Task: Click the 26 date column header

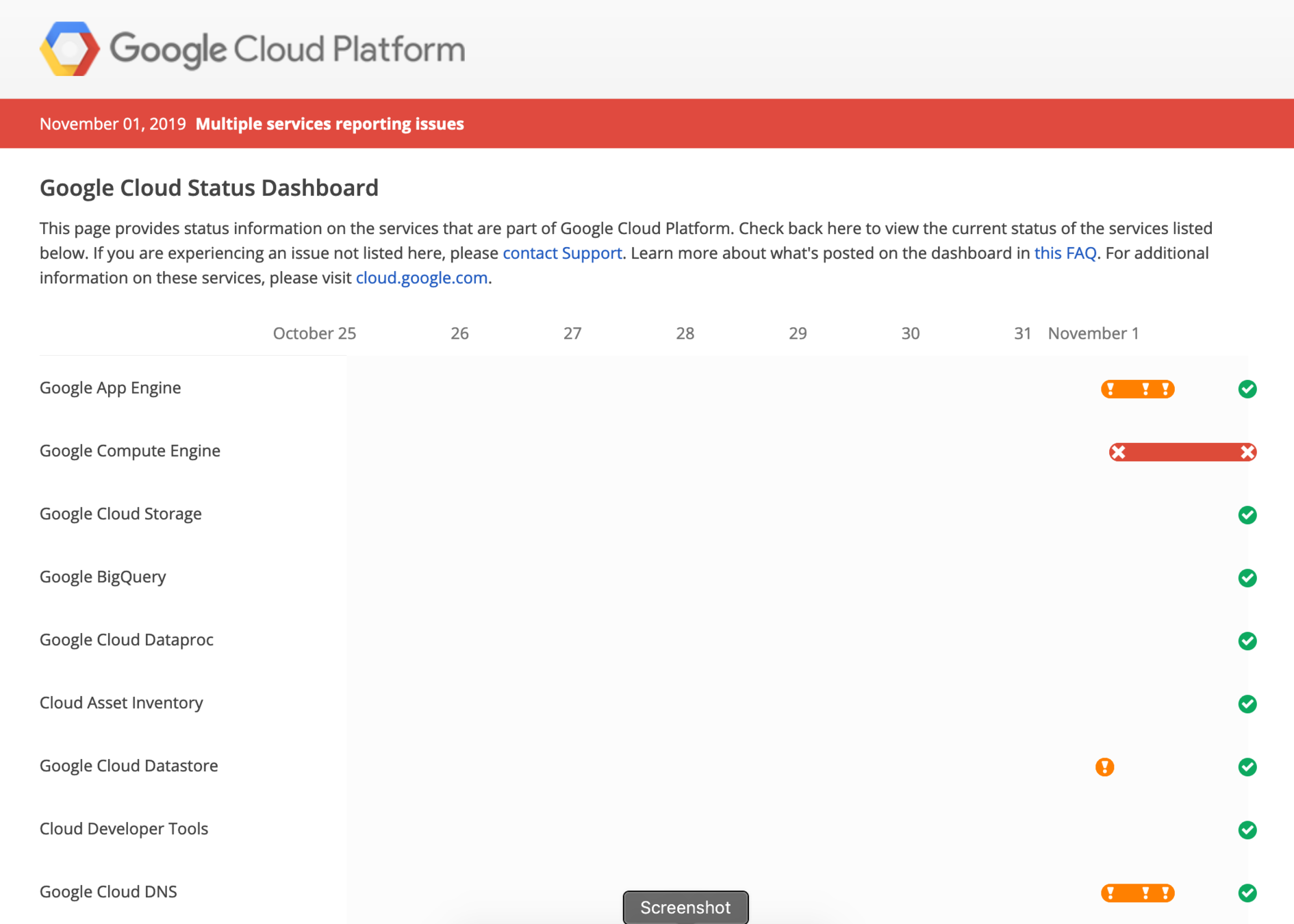Action: pos(459,333)
